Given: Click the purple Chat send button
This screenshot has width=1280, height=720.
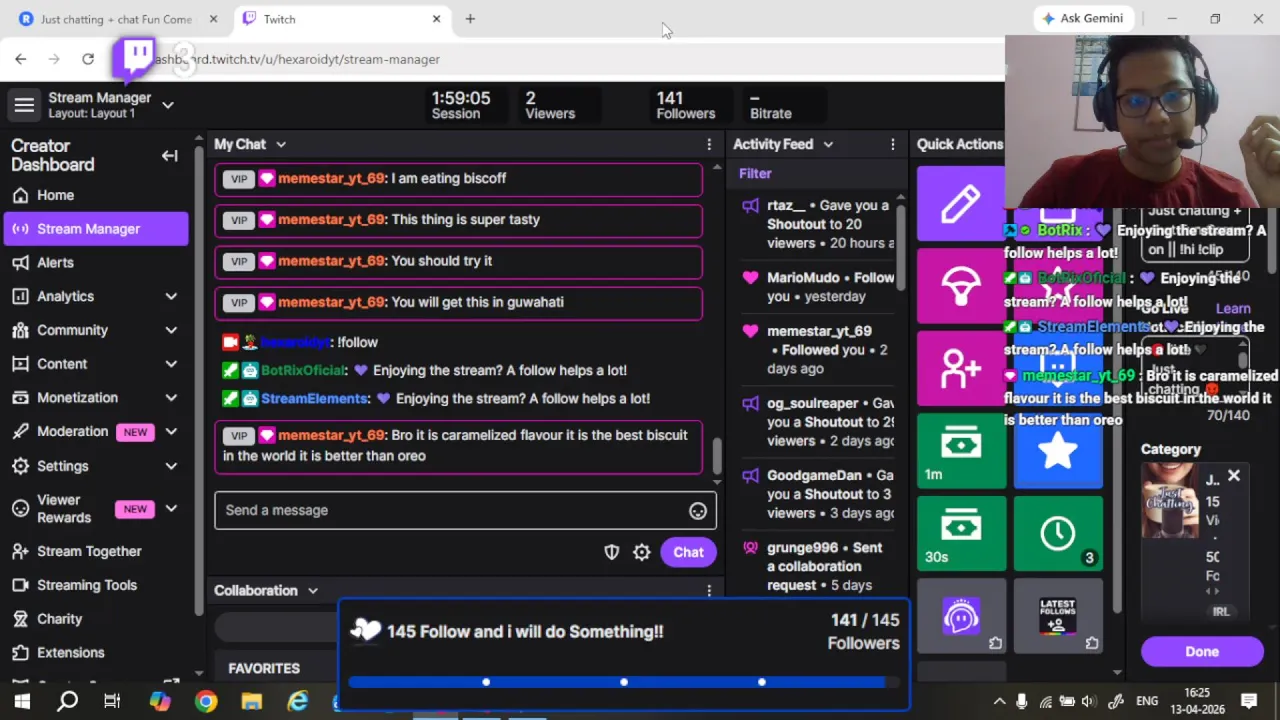Looking at the screenshot, I should point(688,552).
